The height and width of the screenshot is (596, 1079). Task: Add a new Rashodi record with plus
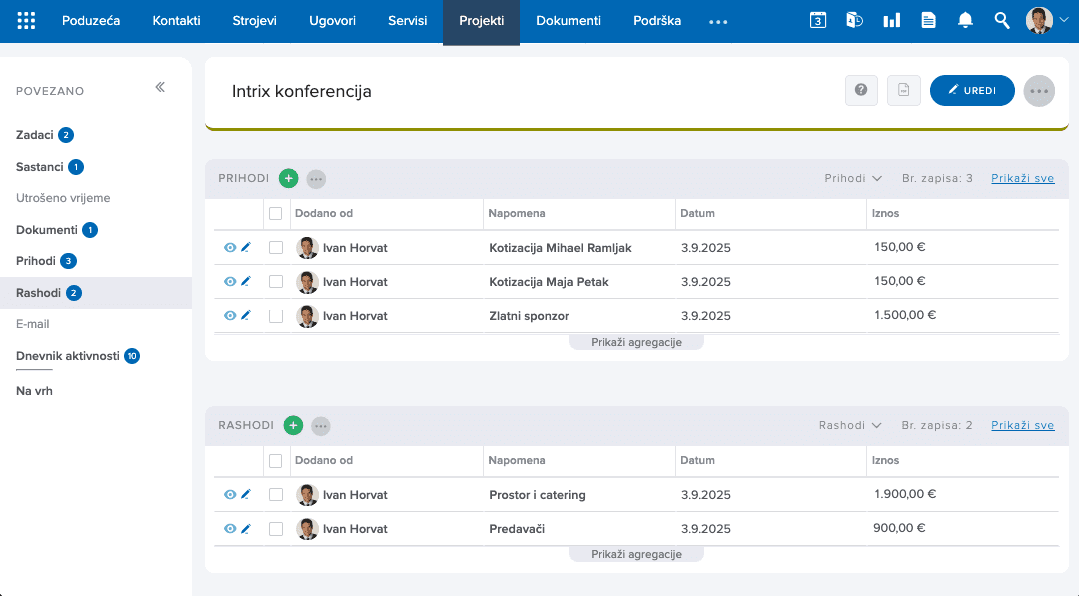tap(293, 425)
